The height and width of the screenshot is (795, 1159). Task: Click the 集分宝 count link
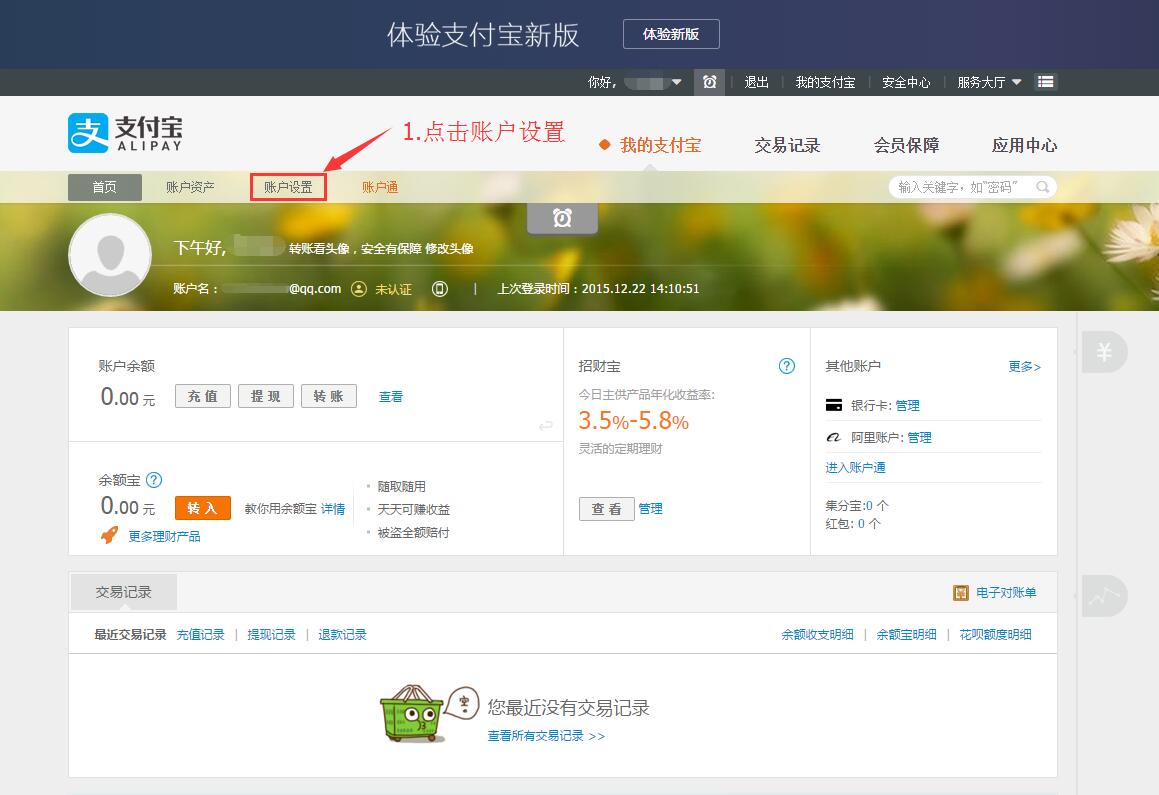click(x=869, y=505)
